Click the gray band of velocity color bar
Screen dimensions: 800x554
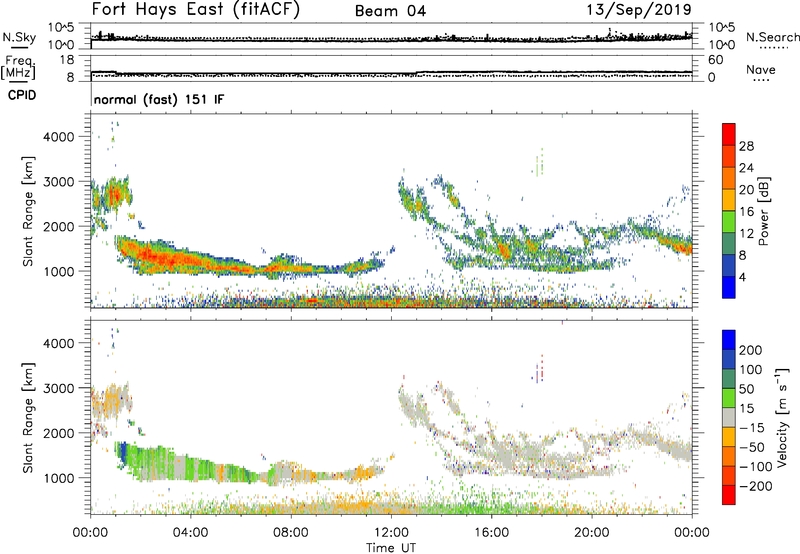[729, 418]
